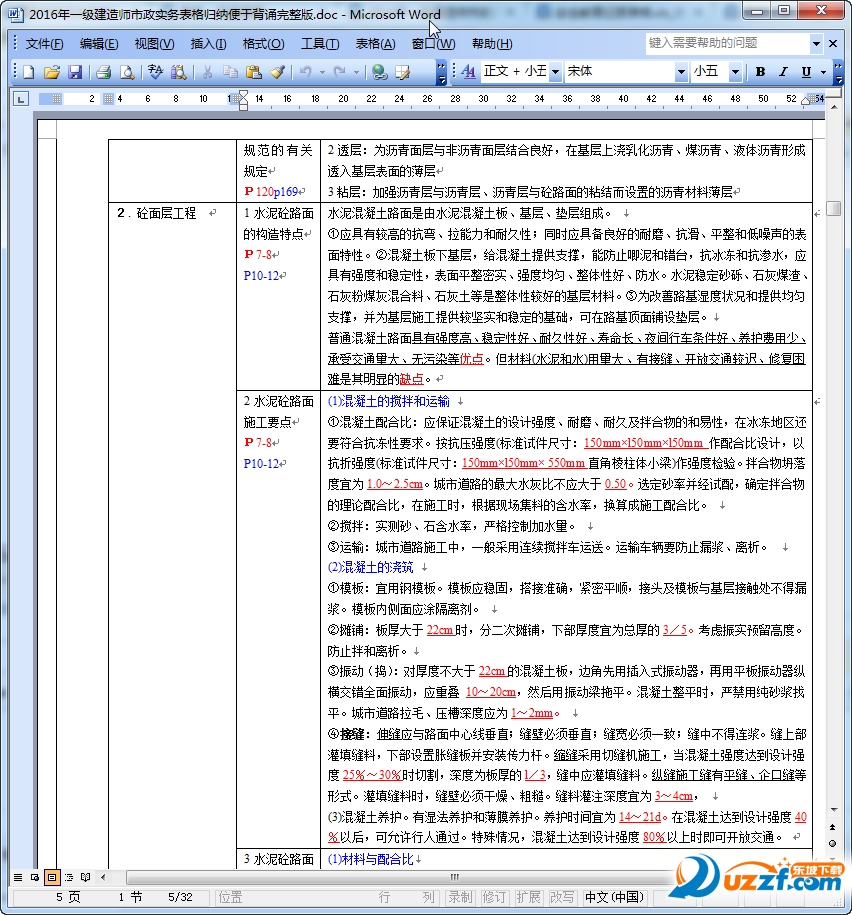Open the font size dropdown showing 小五
Screen dimensions: 852x915
(735, 72)
